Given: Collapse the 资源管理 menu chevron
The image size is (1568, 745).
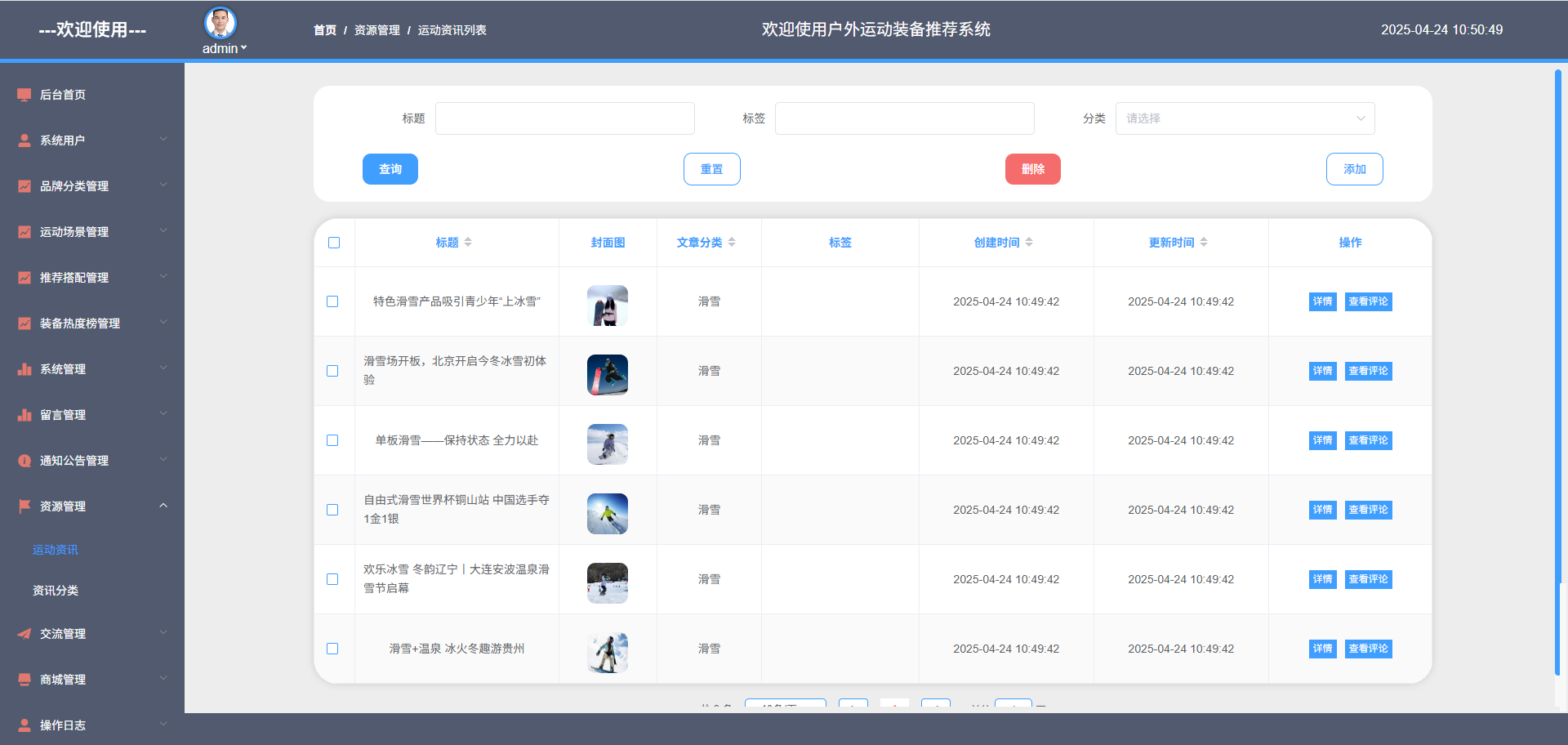Looking at the screenshot, I should 163,506.
